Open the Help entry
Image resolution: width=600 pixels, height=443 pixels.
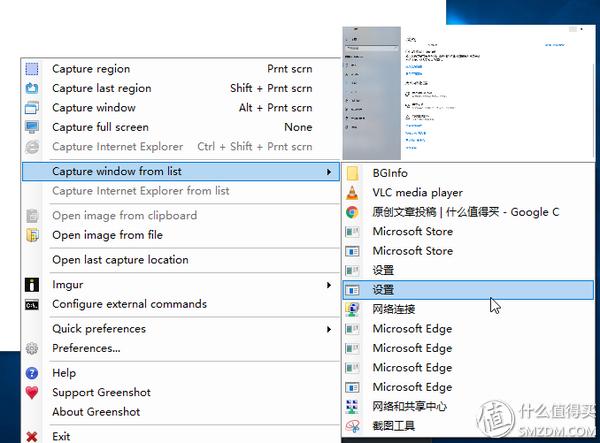coord(181,373)
